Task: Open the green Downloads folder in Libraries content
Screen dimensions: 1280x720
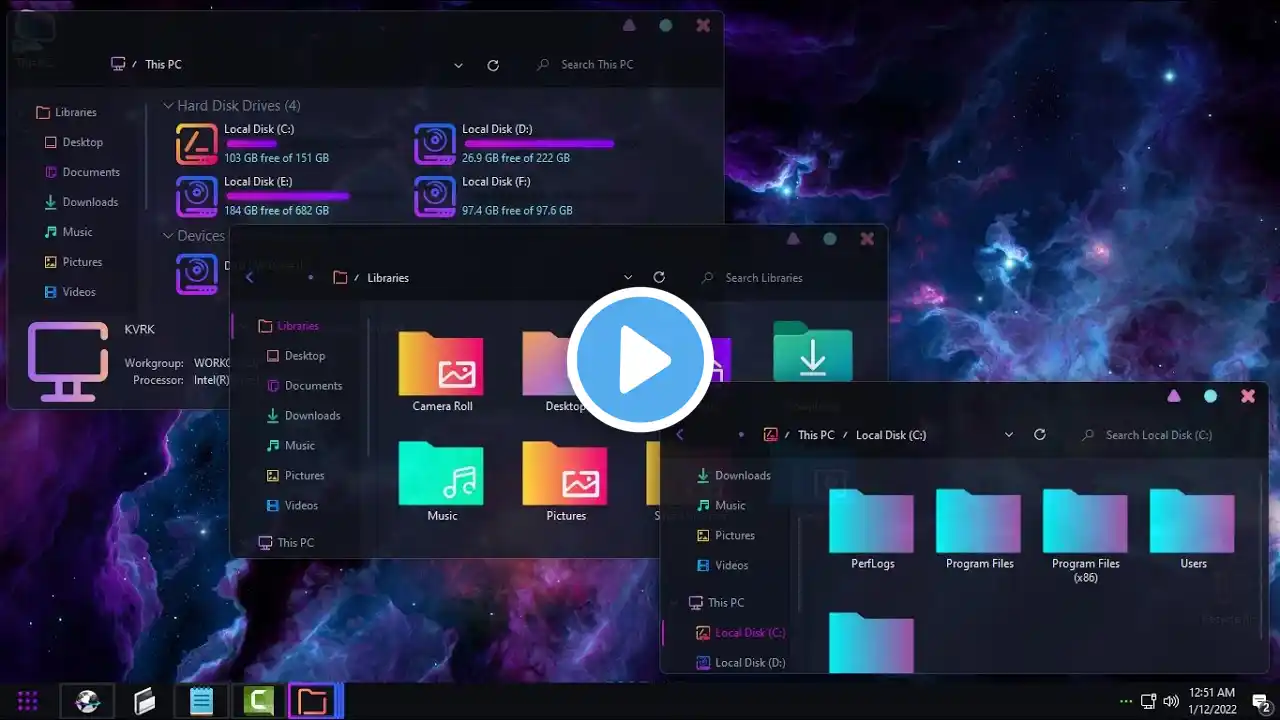Action: click(x=813, y=351)
